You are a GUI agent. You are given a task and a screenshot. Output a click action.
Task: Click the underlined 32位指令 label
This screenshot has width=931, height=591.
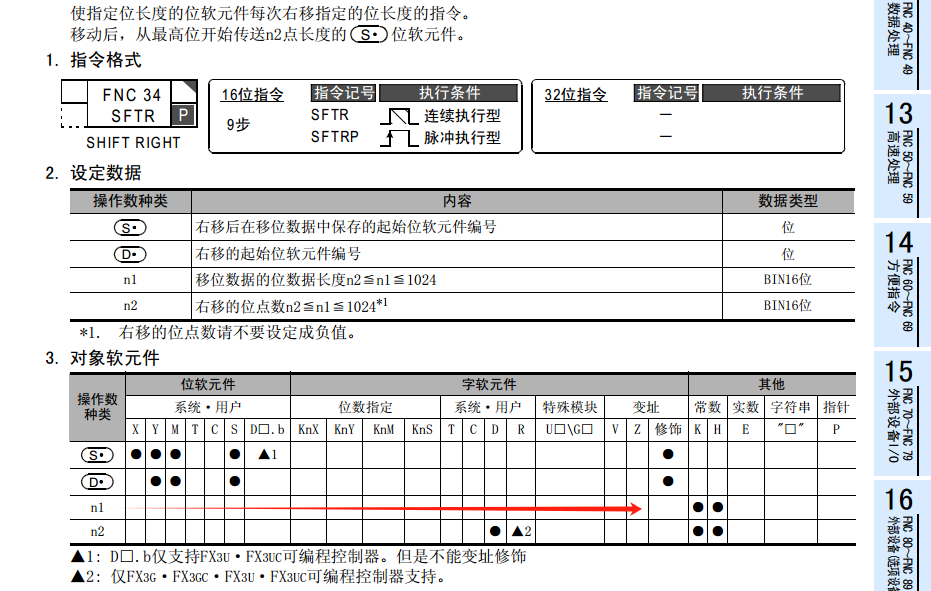575,95
